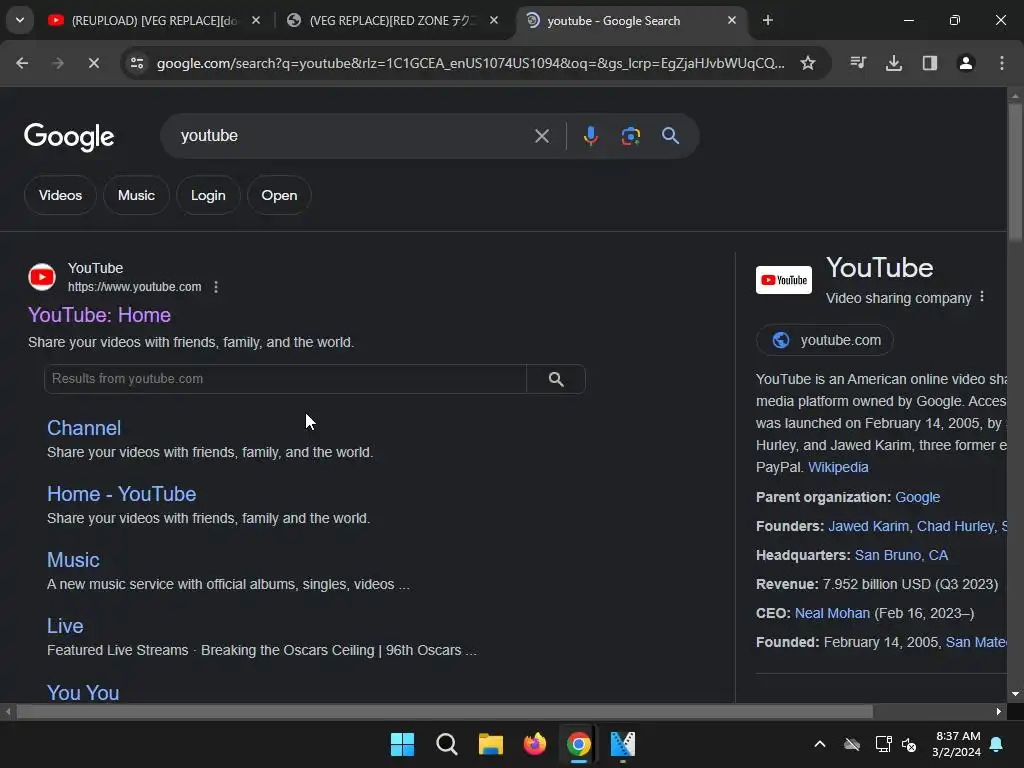The width and height of the screenshot is (1024, 768).
Task: Stop loading the page
Action: [93, 63]
